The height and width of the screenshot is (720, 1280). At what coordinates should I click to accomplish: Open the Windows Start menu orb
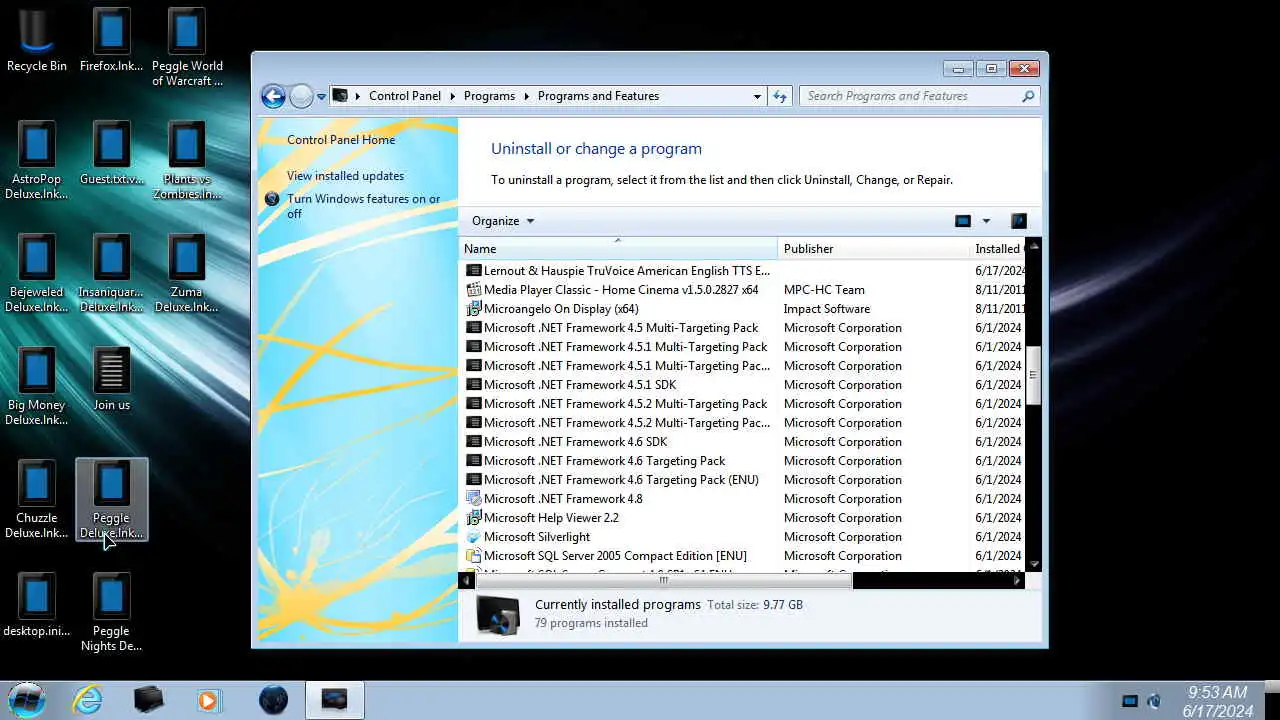pos(27,699)
